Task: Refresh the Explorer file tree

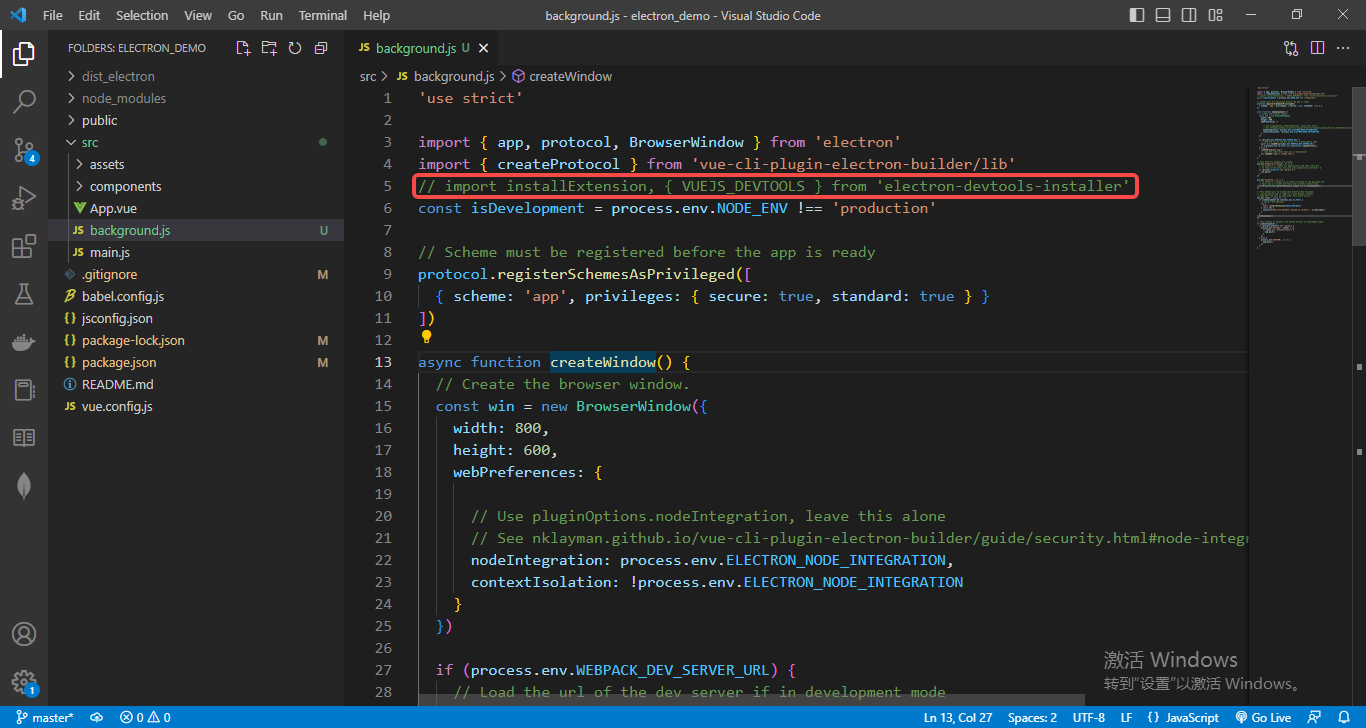Action: point(295,48)
